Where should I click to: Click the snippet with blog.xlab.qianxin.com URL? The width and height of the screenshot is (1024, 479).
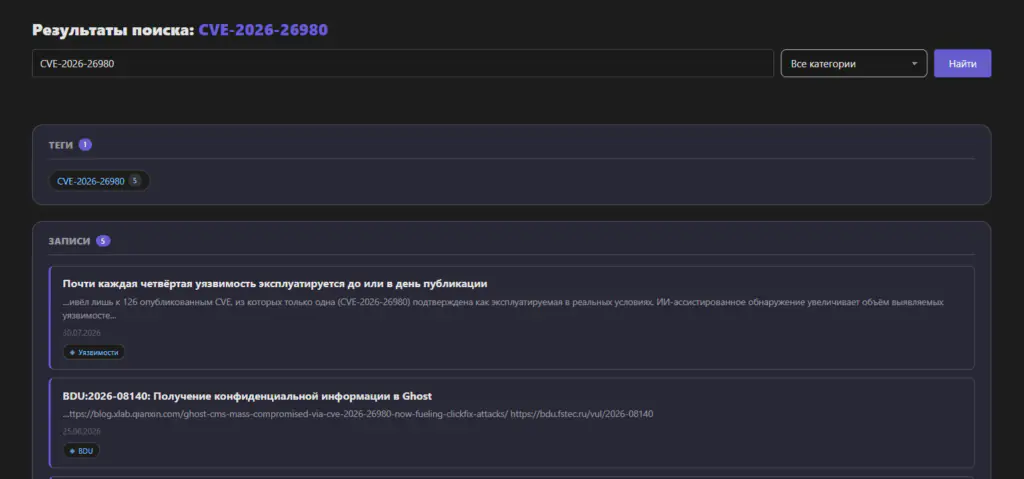[358, 414]
